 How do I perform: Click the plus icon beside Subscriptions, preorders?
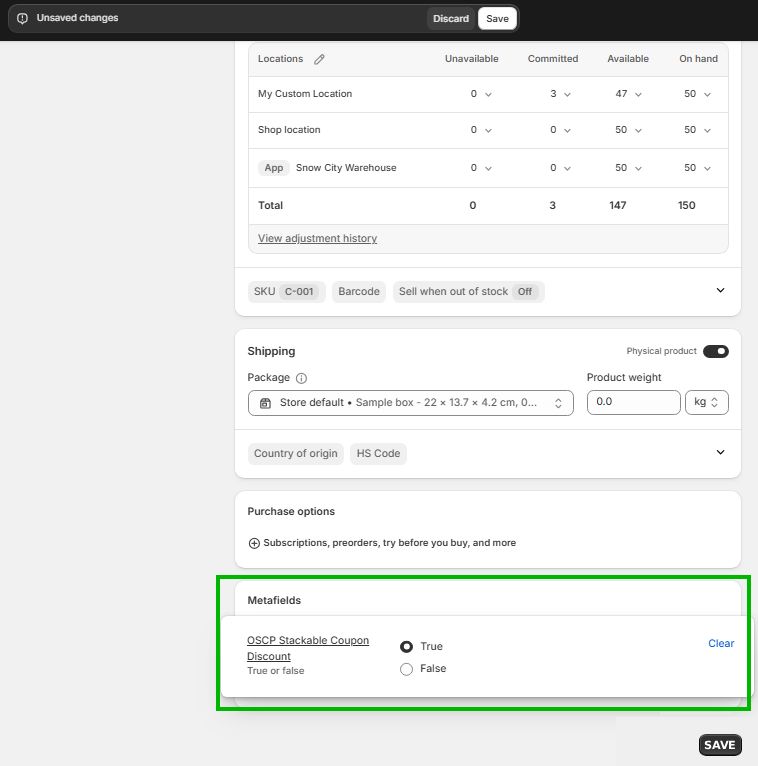pyautogui.click(x=254, y=543)
